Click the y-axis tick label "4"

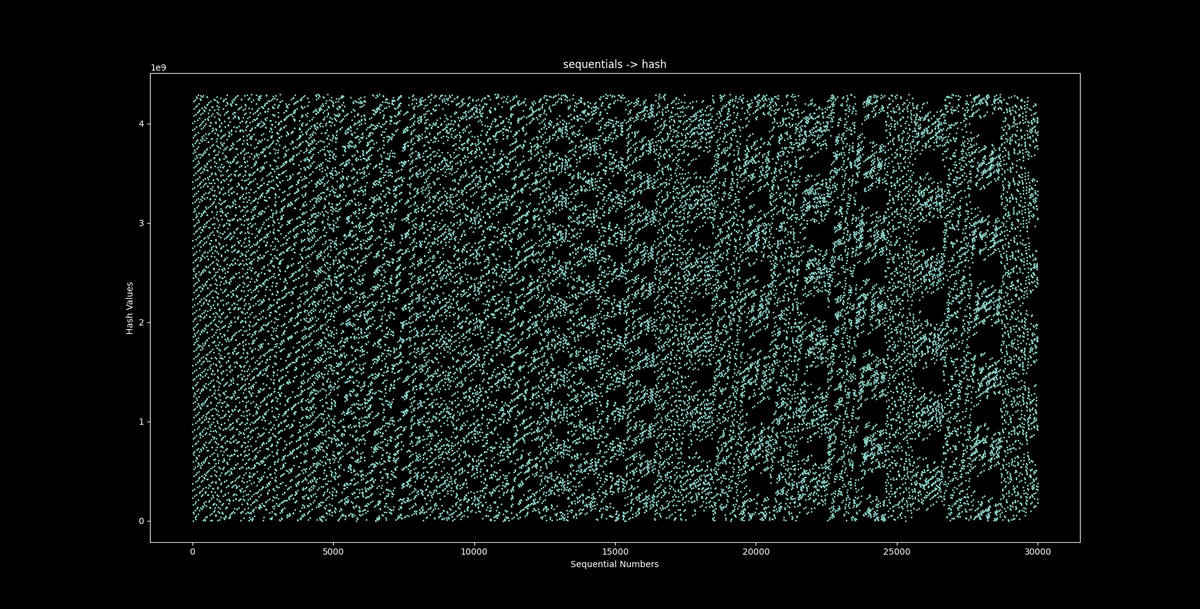click(143, 124)
